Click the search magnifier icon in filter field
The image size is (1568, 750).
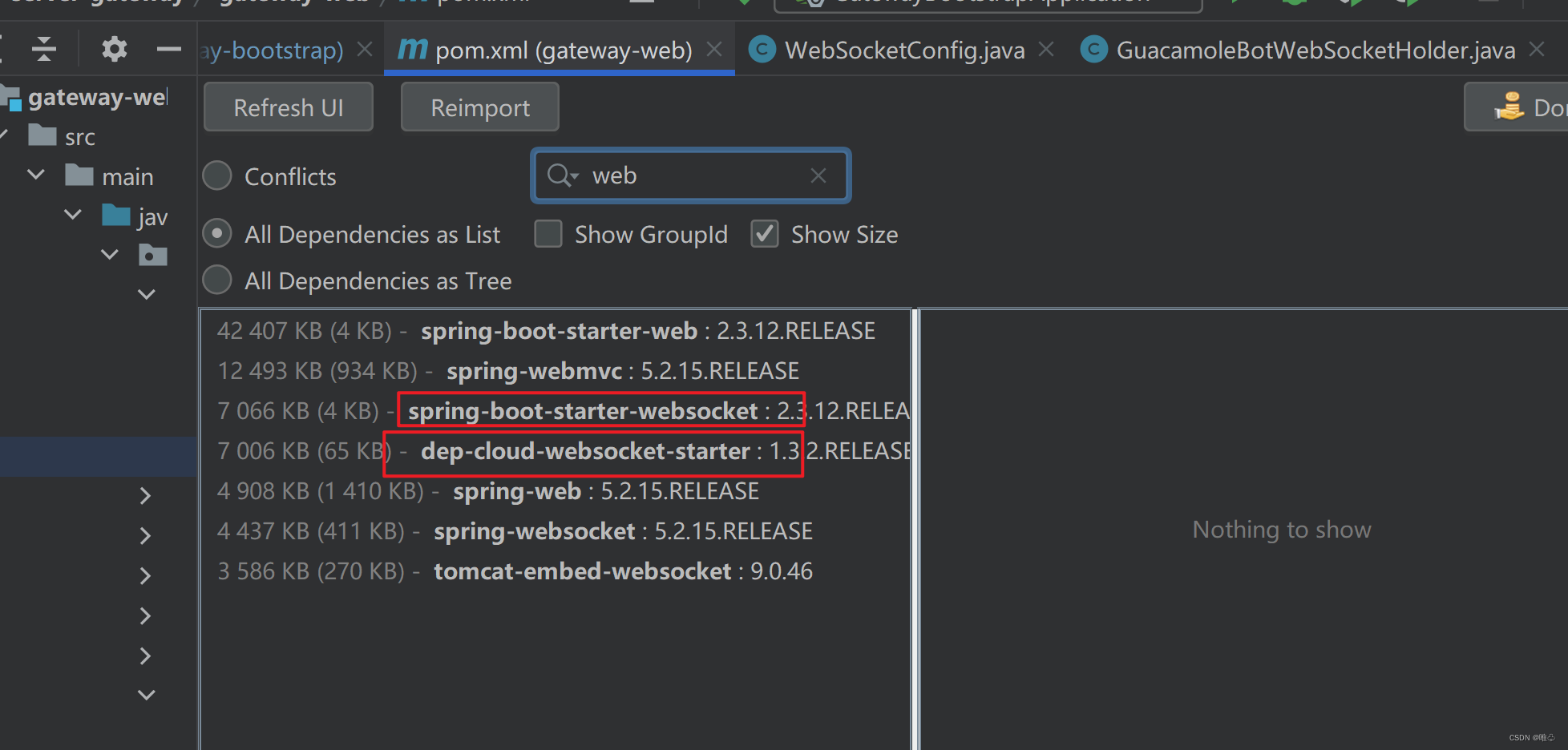tap(562, 175)
